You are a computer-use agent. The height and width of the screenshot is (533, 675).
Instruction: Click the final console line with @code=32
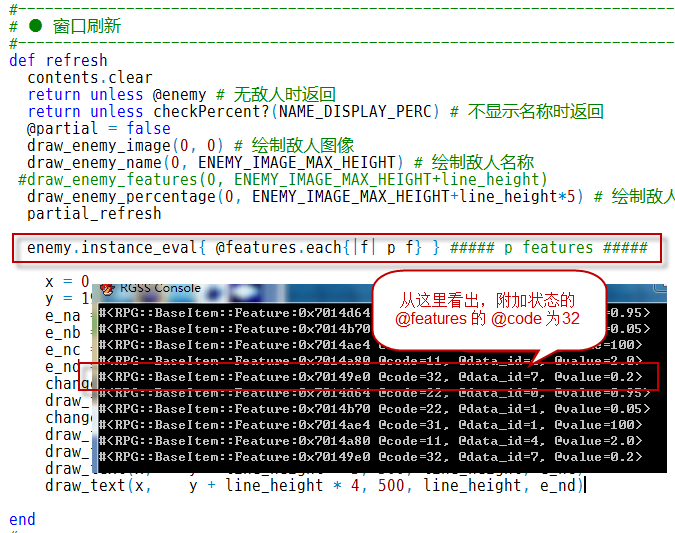pyautogui.click(x=370, y=457)
